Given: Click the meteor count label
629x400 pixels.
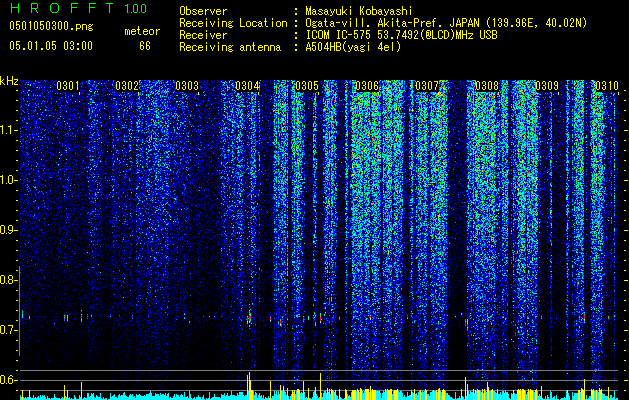Looking at the screenshot, I should pos(142,31).
